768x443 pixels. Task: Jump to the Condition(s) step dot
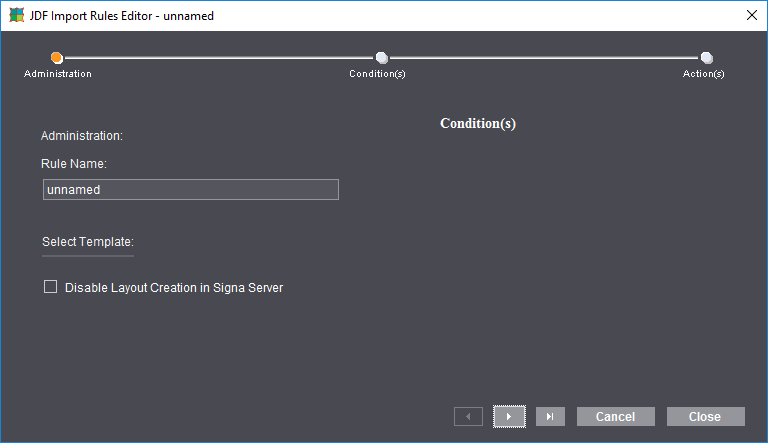coord(381,58)
